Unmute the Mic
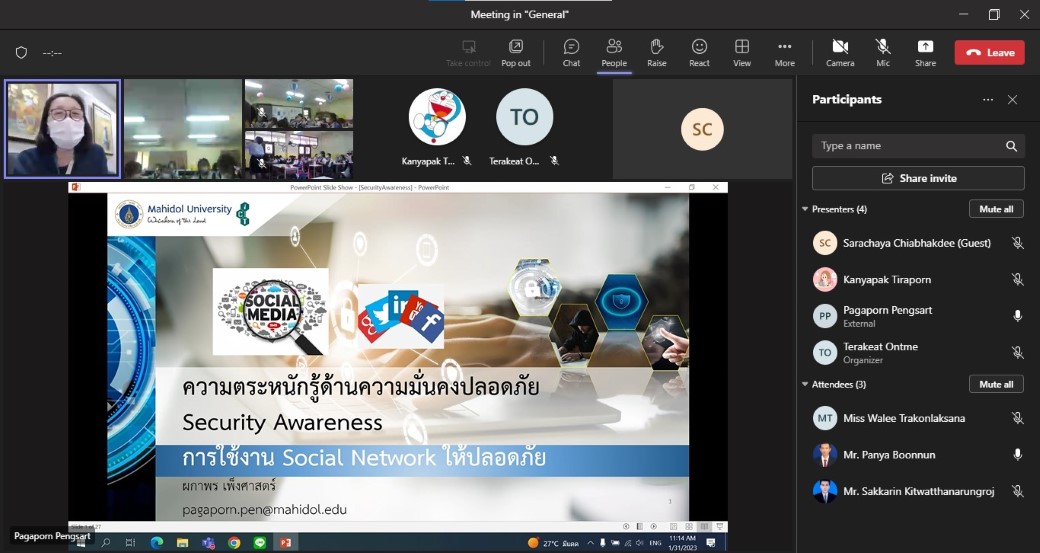1040x553 pixels. (x=883, y=52)
